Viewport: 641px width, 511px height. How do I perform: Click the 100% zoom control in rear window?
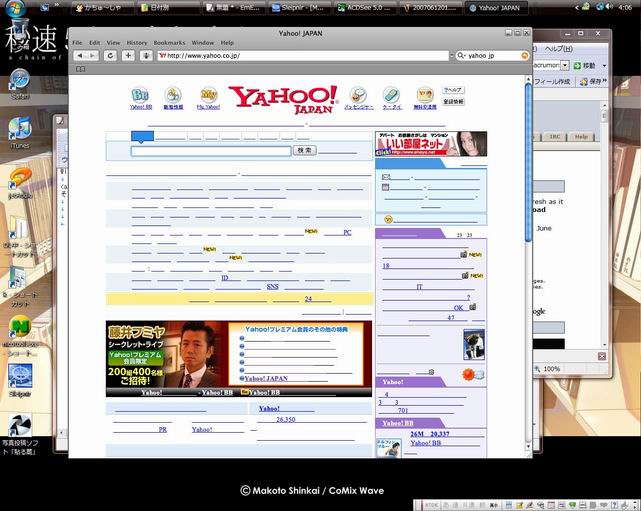[x=548, y=369]
